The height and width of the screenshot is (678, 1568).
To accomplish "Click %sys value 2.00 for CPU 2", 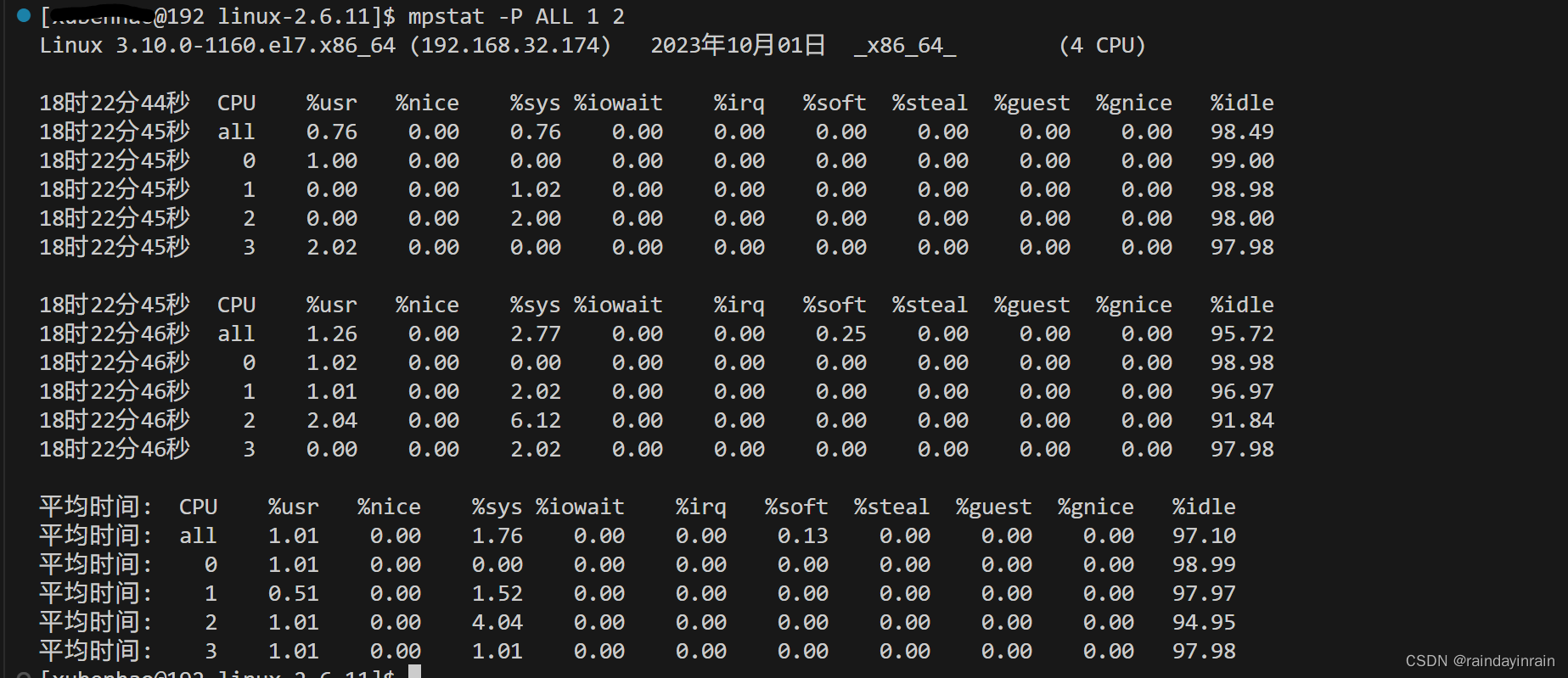I will point(536,218).
